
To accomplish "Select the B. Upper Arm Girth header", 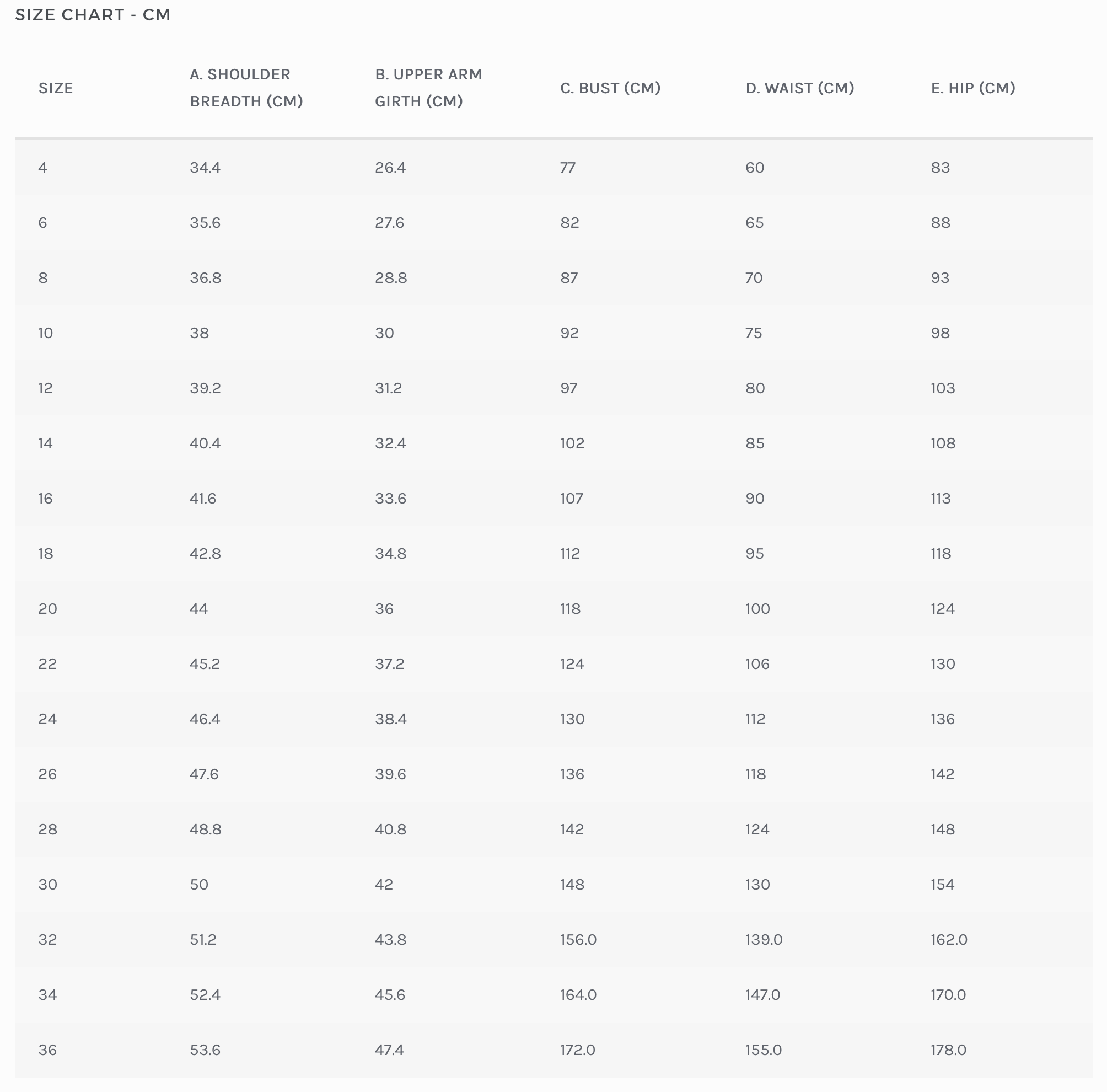I will [x=428, y=88].
